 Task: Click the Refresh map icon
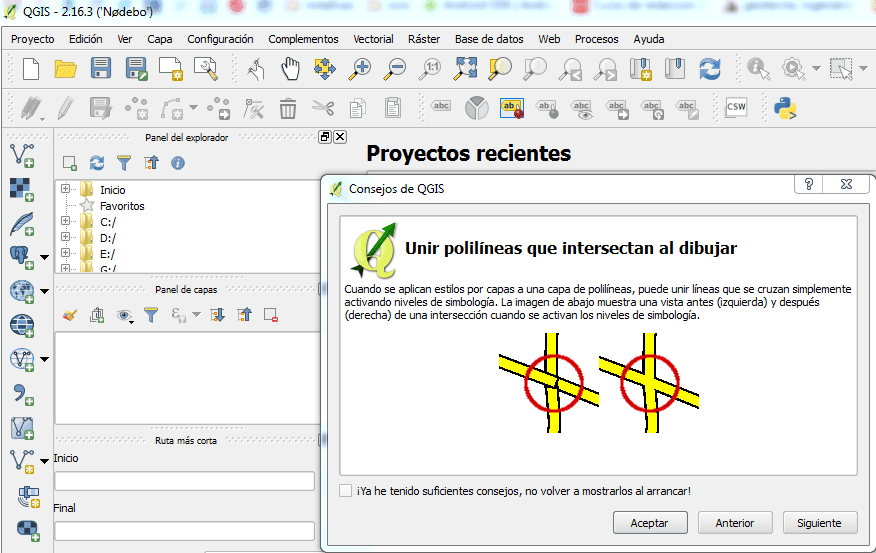click(x=710, y=69)
